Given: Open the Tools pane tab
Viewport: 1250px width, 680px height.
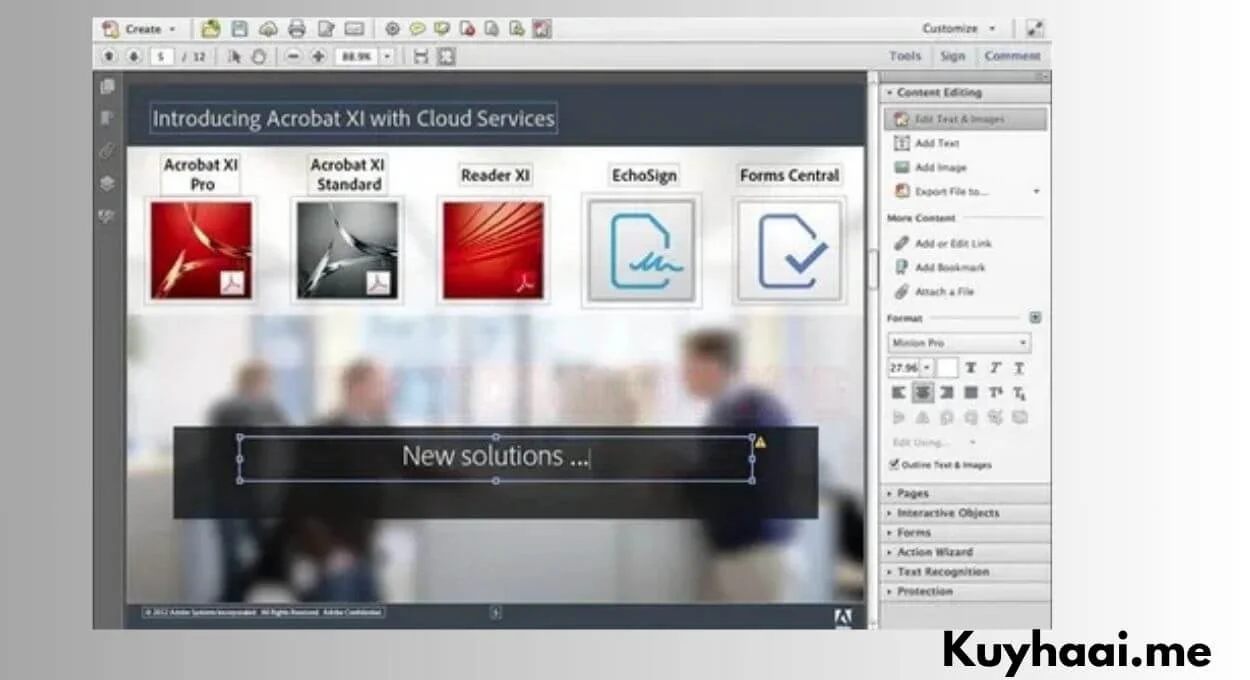Looking at the screenshot, I should [x=905, y=56].
